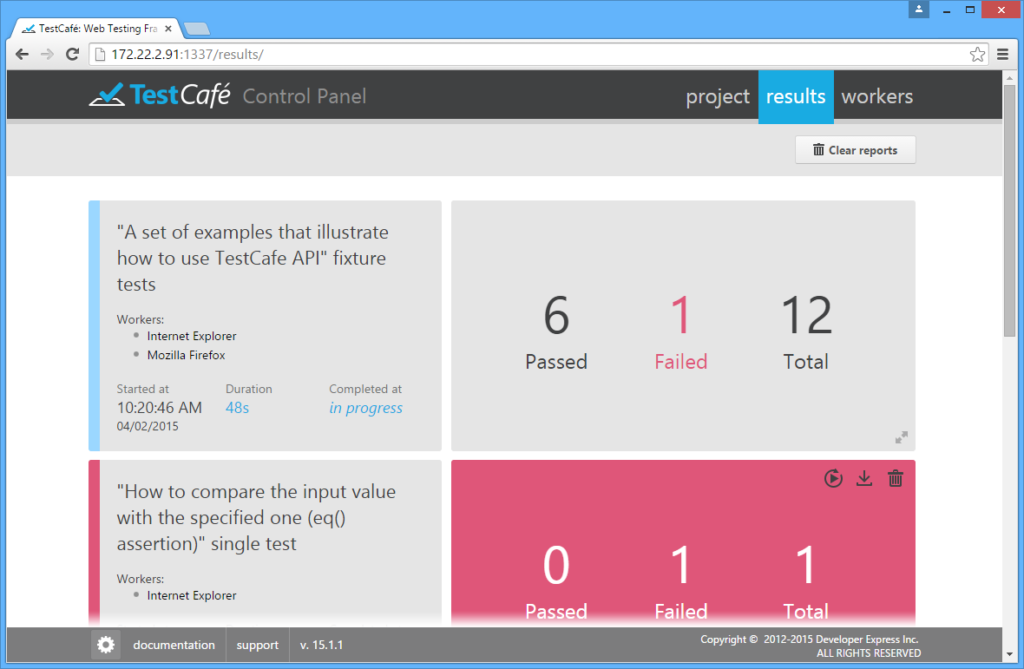This screenshot has width=1024, height=669.
Task: Click the '12 Total' count
Action: [x=806, y=333]
